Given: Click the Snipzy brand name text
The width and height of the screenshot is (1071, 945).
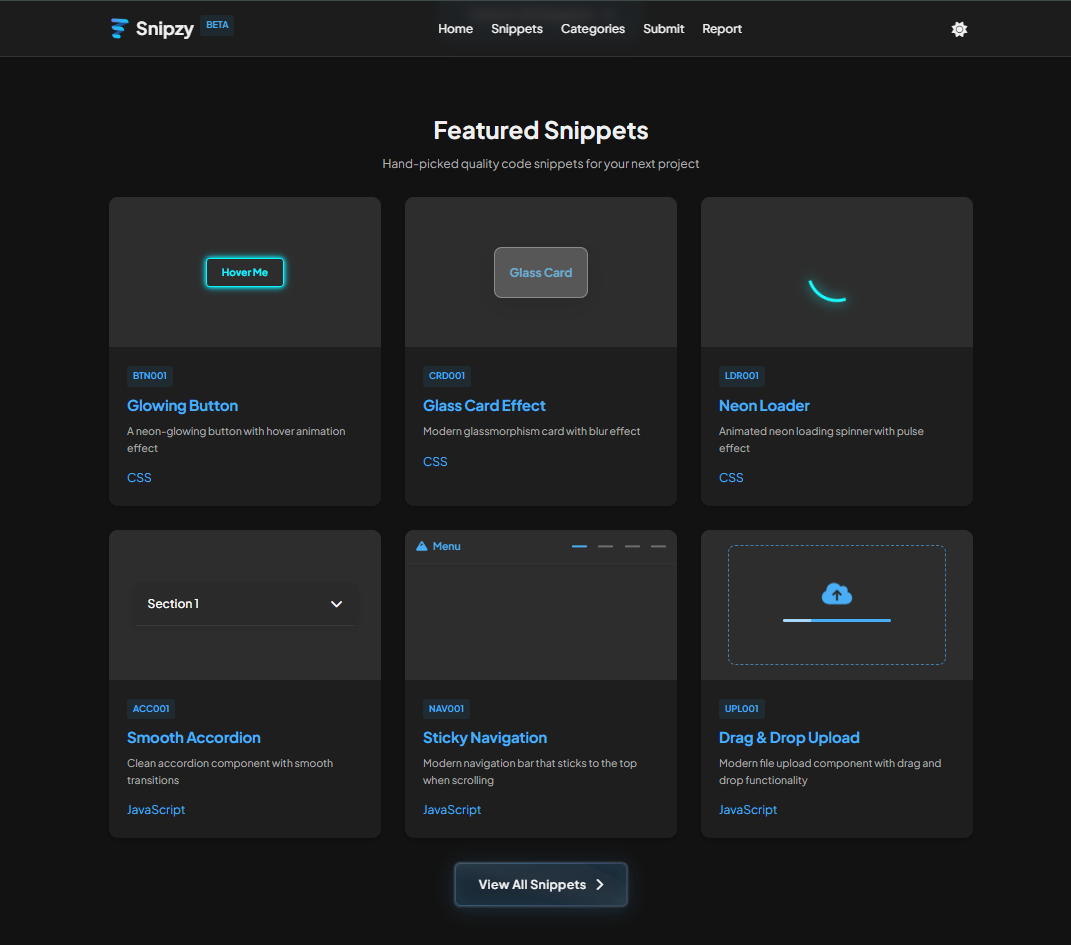Looking at the screenshot, I should click(165, 29).
